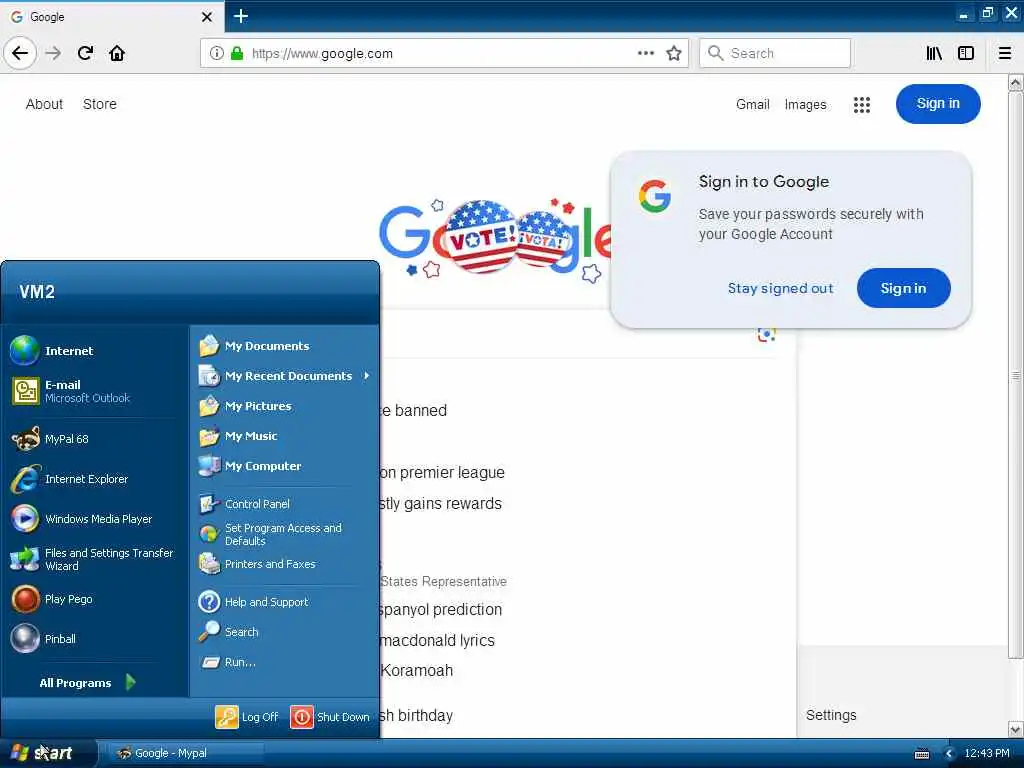Close the Google tab
This screenshot has width=1024, height=768.
(x=207, y=17)
